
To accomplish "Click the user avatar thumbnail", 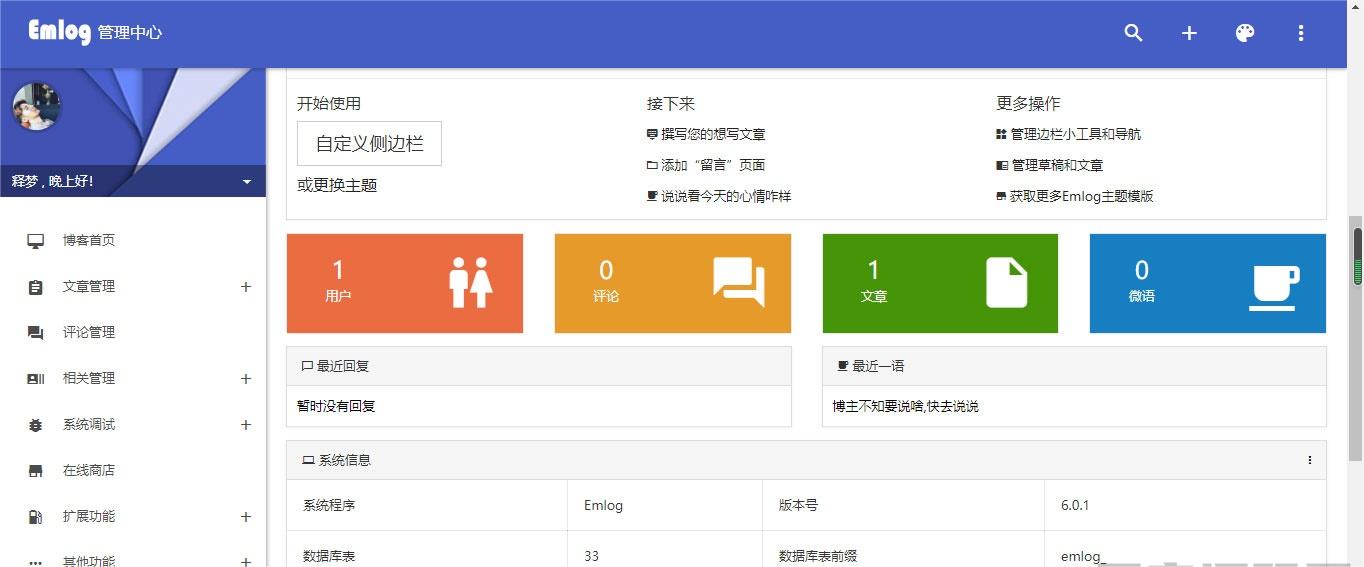I will pos(37,106).
